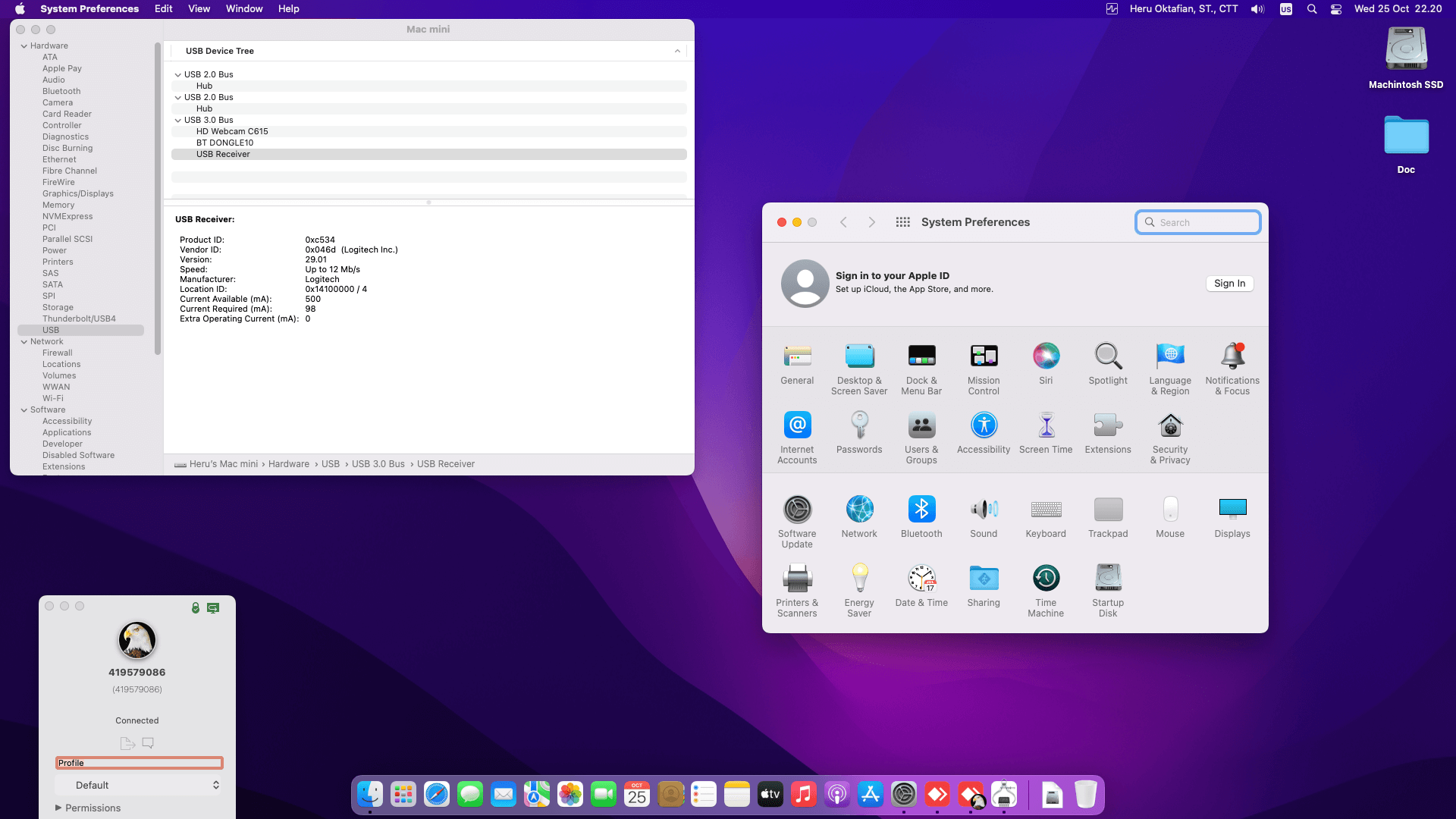The width and height of the screenshot is (1456, 819).
Task: Open Safari from the Dock
Action: click(x=437, y=795)
